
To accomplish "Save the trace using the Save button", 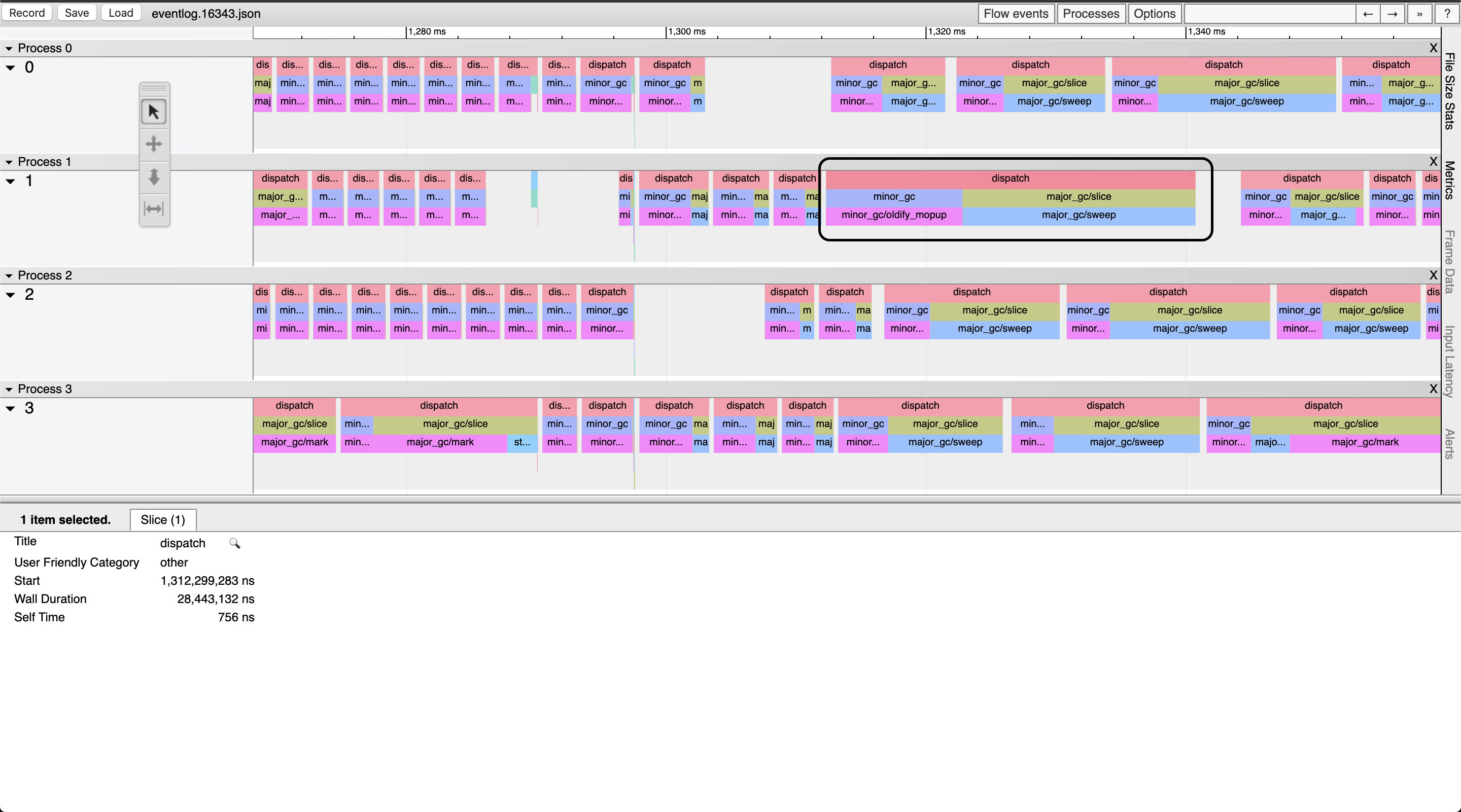I will [x=76, y=13].
